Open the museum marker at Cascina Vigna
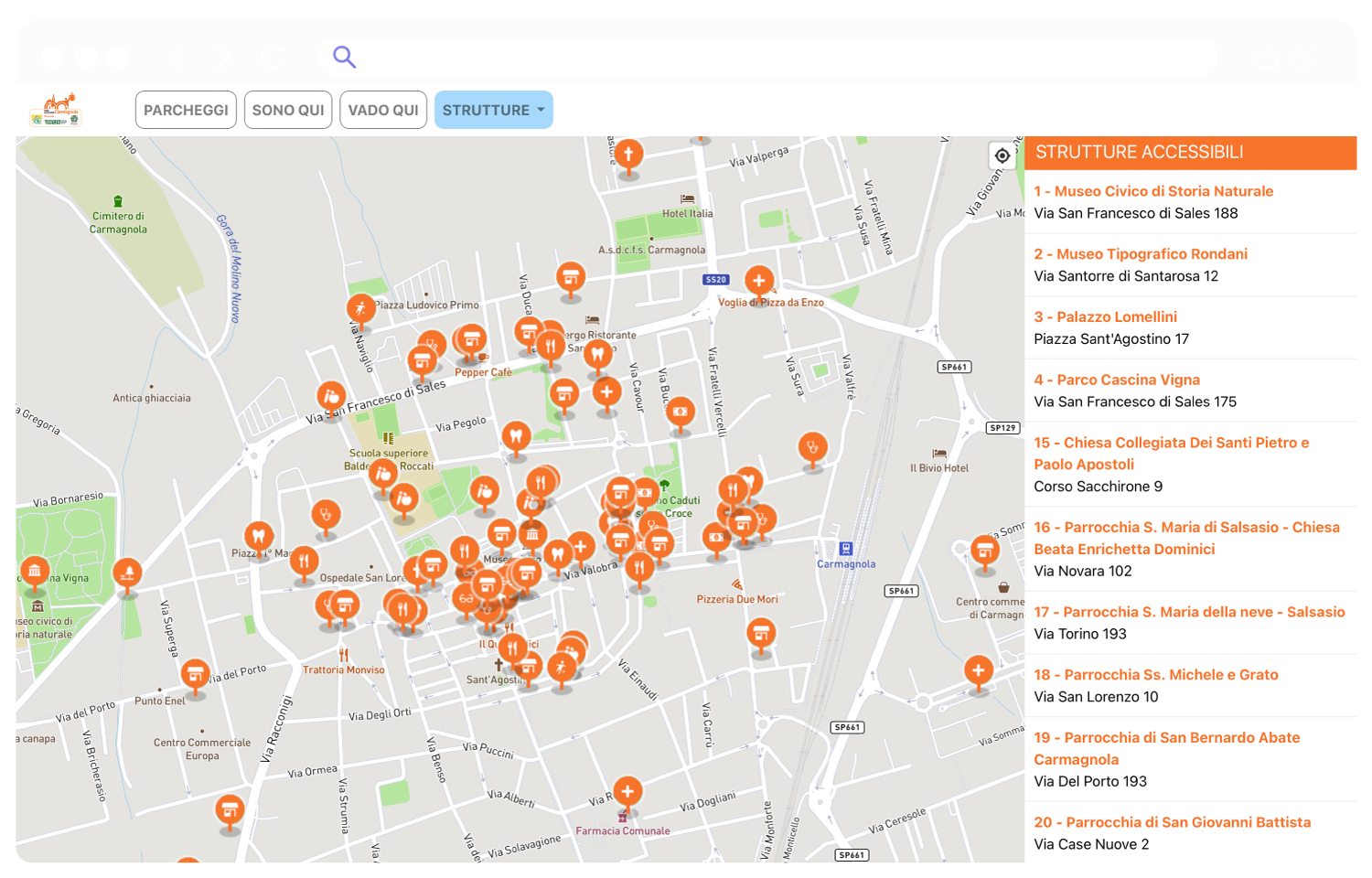1372x878 pixels. [x=35, y=572]
